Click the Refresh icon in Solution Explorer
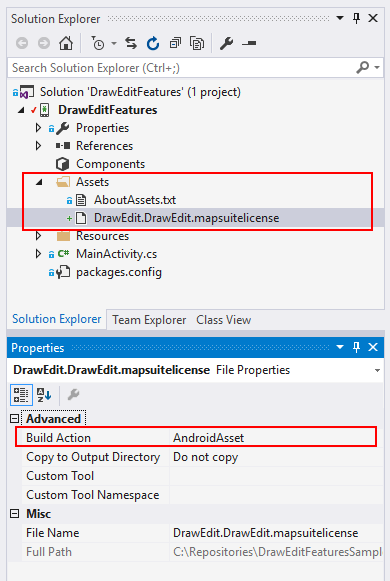The image size is (390, 581). (x=153, y=43)
